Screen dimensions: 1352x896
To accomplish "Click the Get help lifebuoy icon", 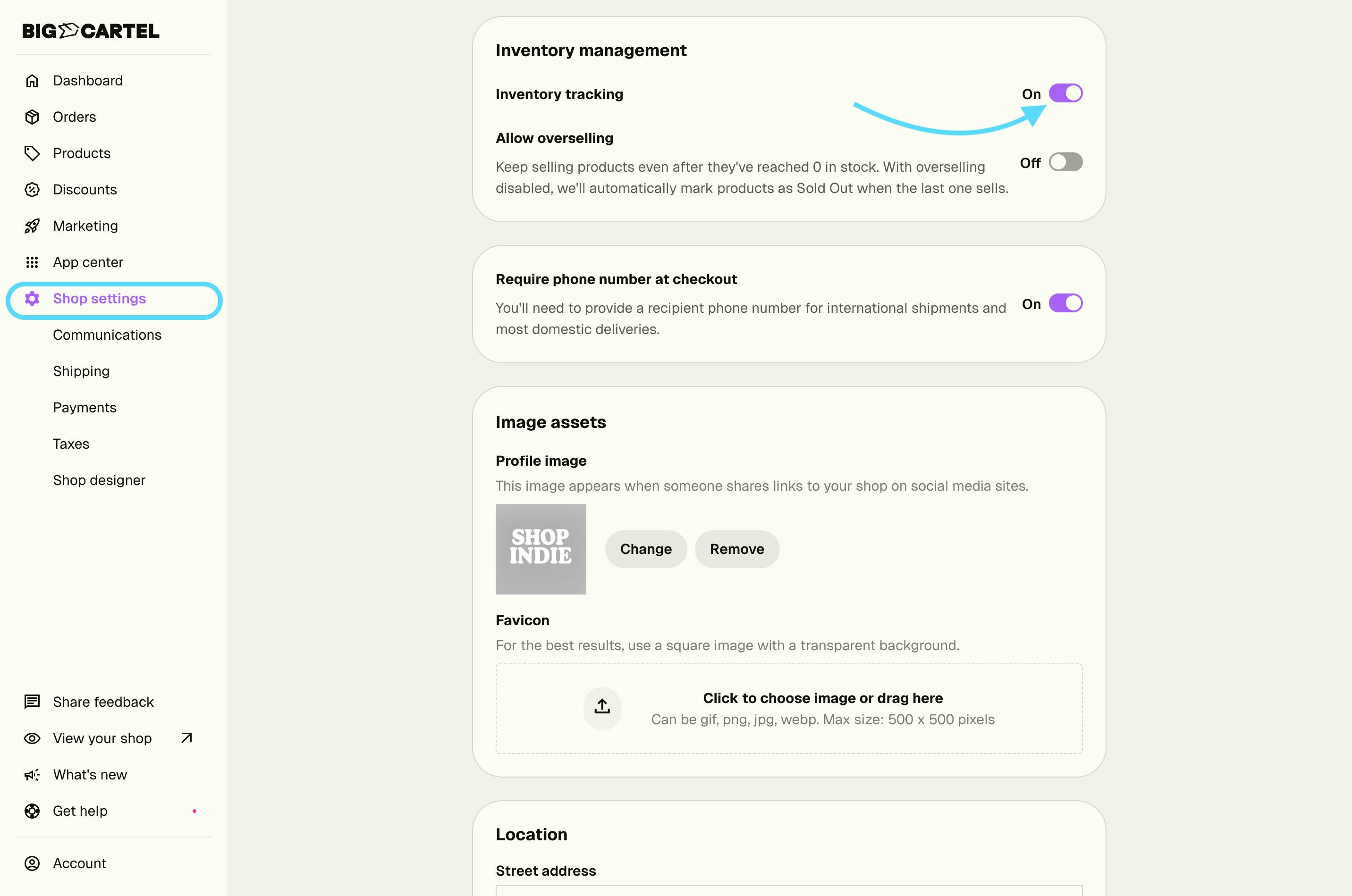I will [x=32, y=811].
